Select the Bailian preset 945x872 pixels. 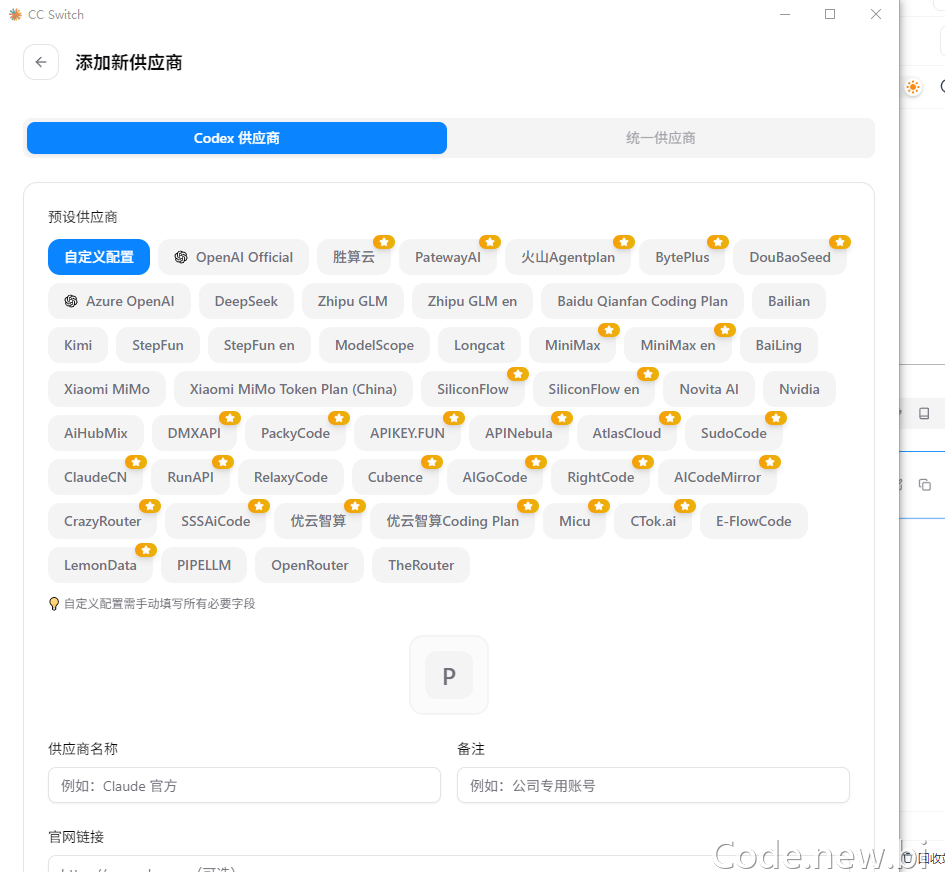click(789, 301)
